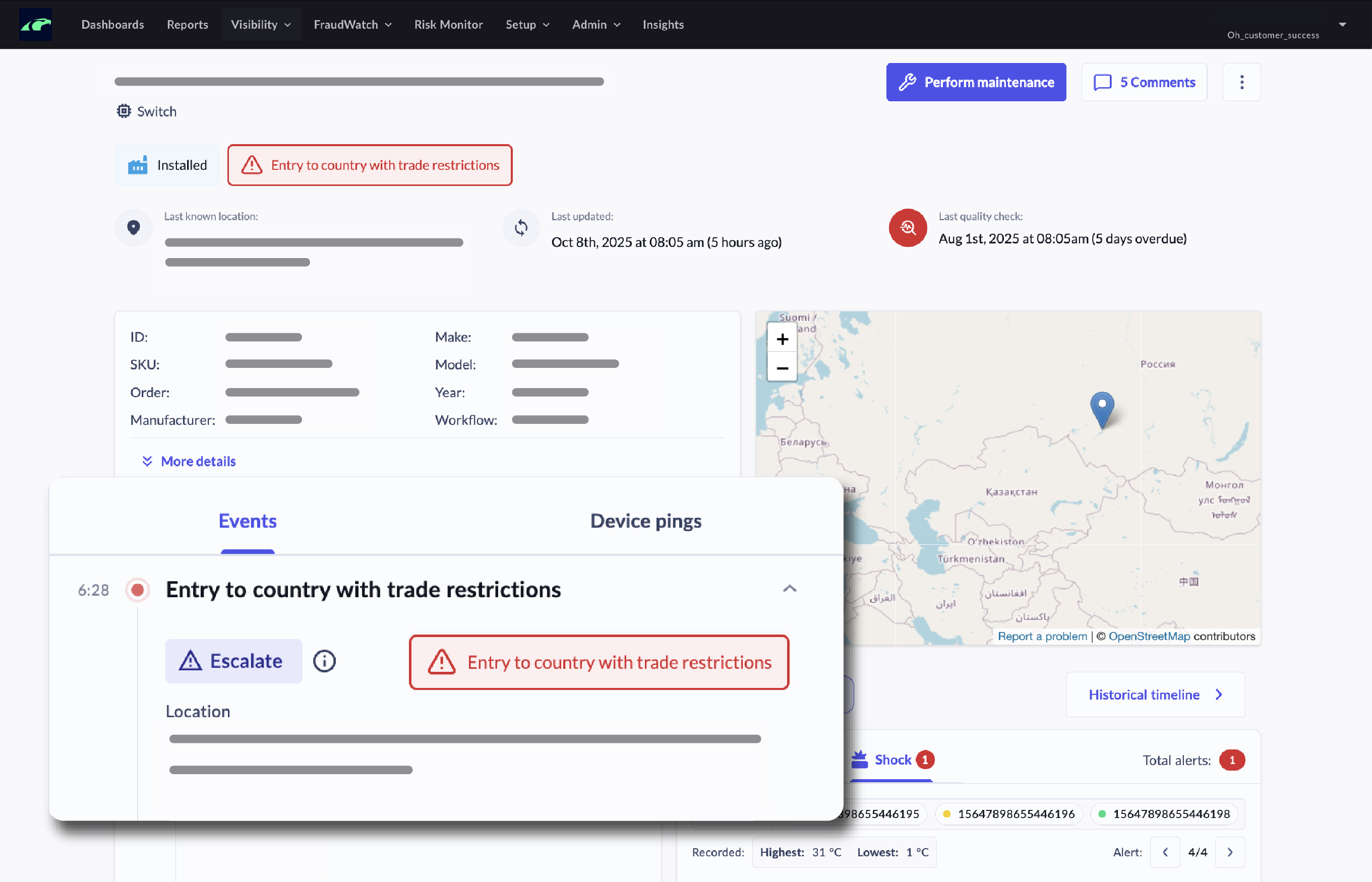Open the three-dot overflow menu

tap(1241, 82)
